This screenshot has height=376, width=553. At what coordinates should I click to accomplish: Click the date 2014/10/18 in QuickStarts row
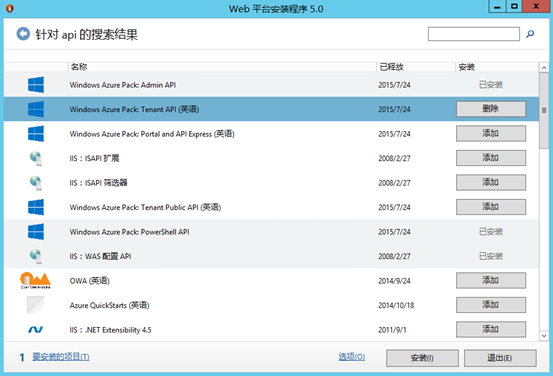[x=396, y=305]
